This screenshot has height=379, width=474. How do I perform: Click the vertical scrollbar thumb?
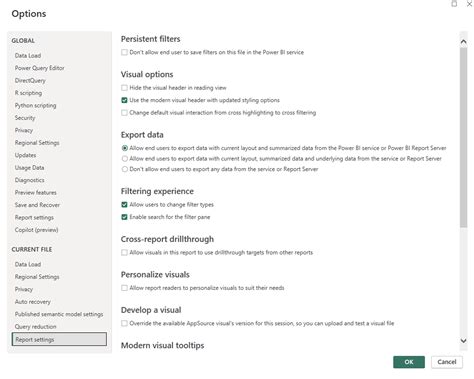point(463,137)
